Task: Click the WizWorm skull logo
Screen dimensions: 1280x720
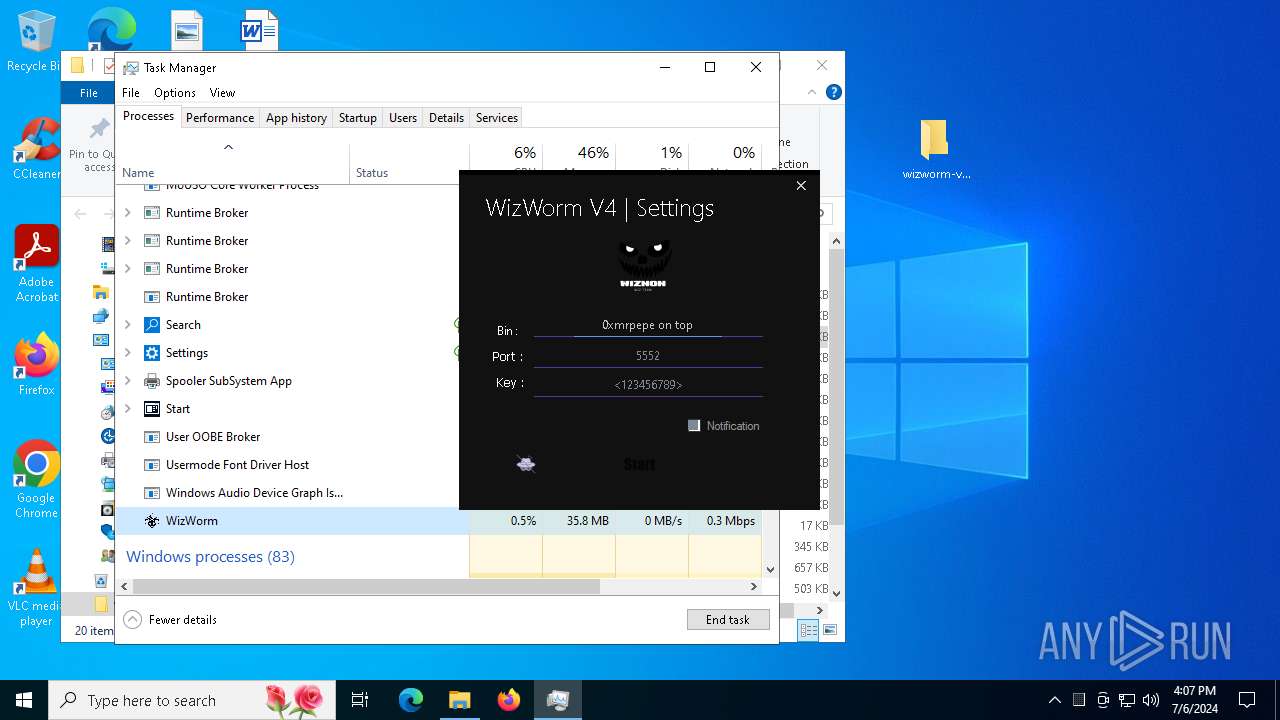Action: pyautogui.click(x=642, y=264)
